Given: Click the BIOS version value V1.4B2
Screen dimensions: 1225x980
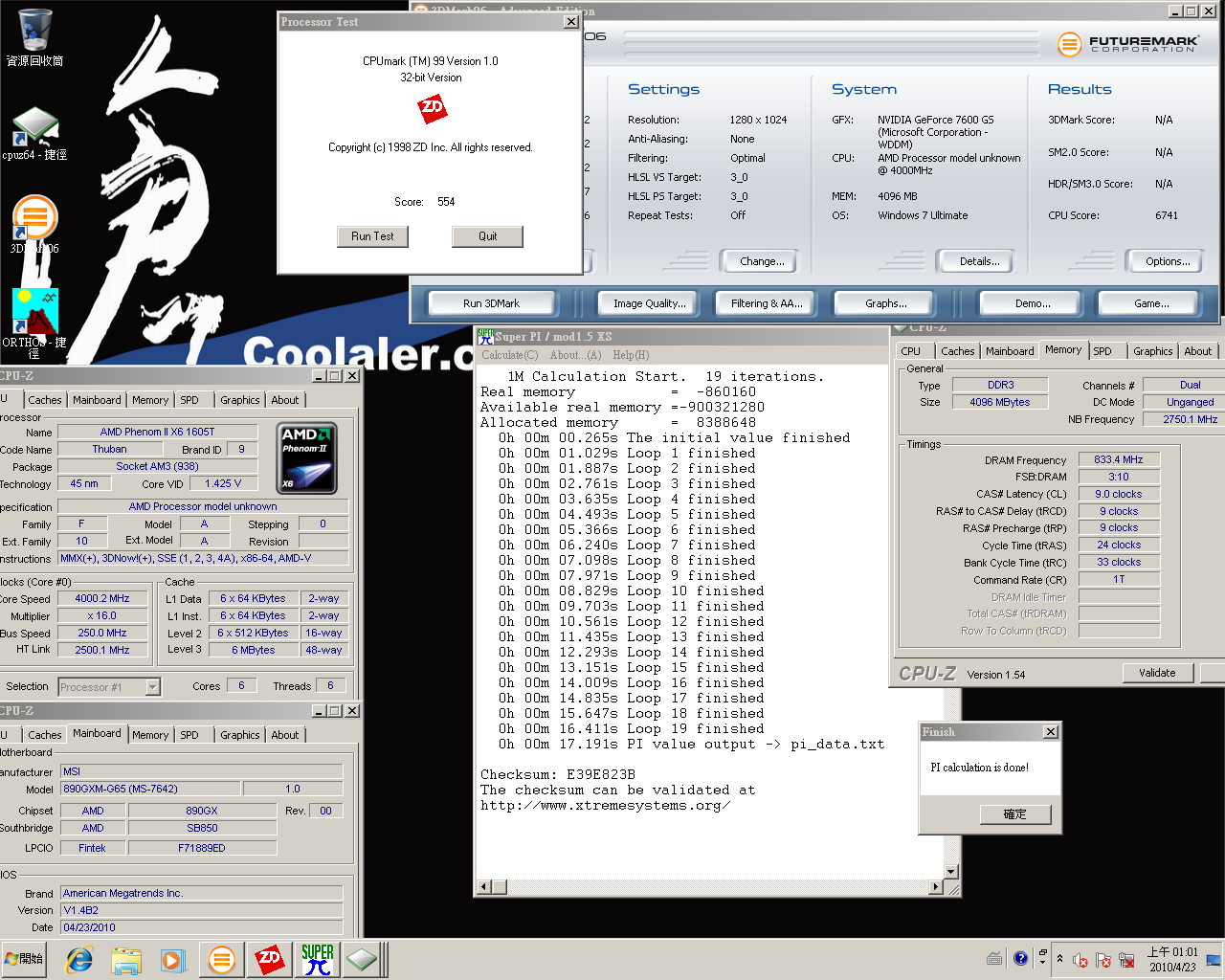Looking at the screenshot, I should click(201, 910).
